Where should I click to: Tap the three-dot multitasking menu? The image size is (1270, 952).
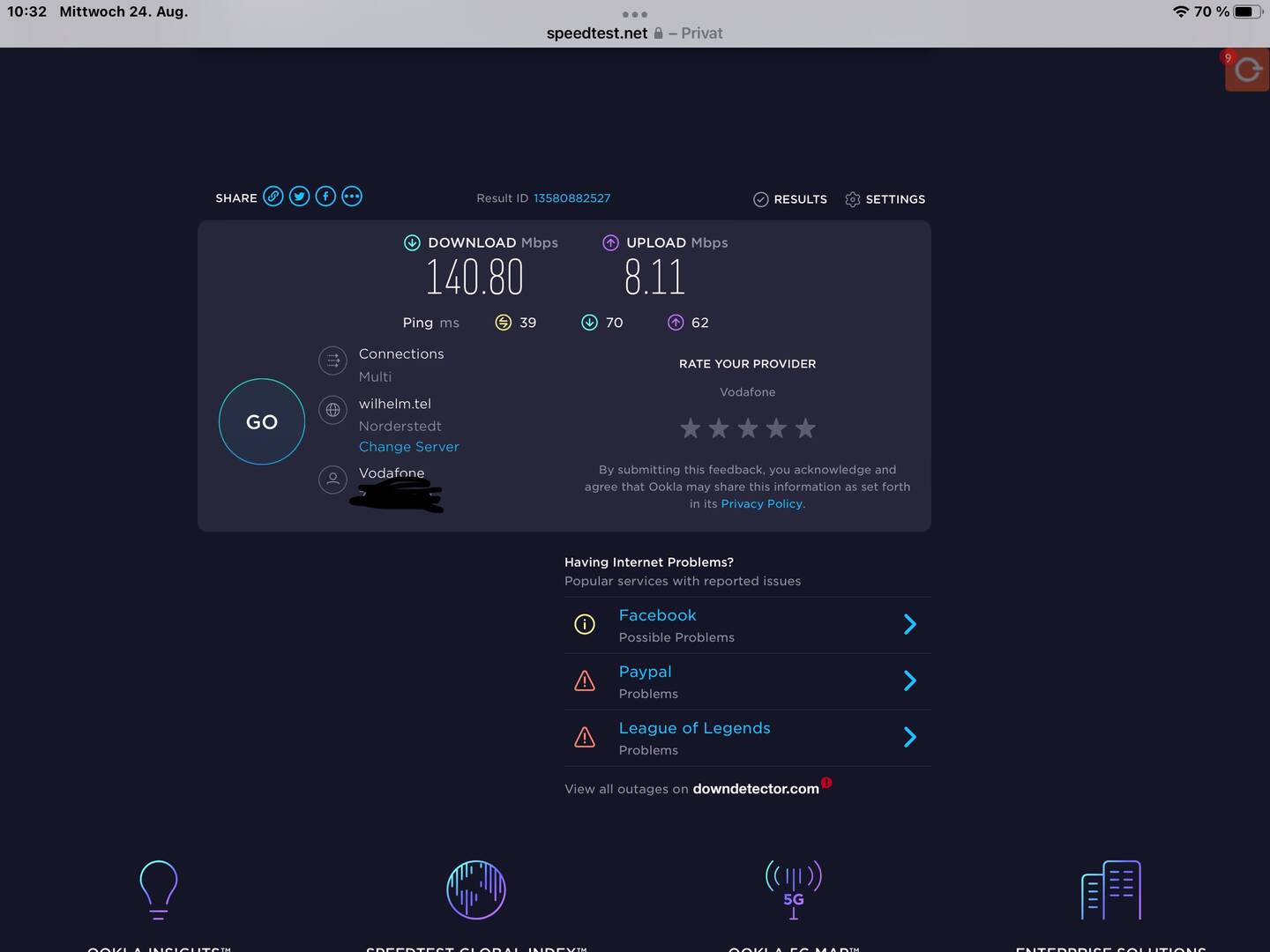coord(635,14)
